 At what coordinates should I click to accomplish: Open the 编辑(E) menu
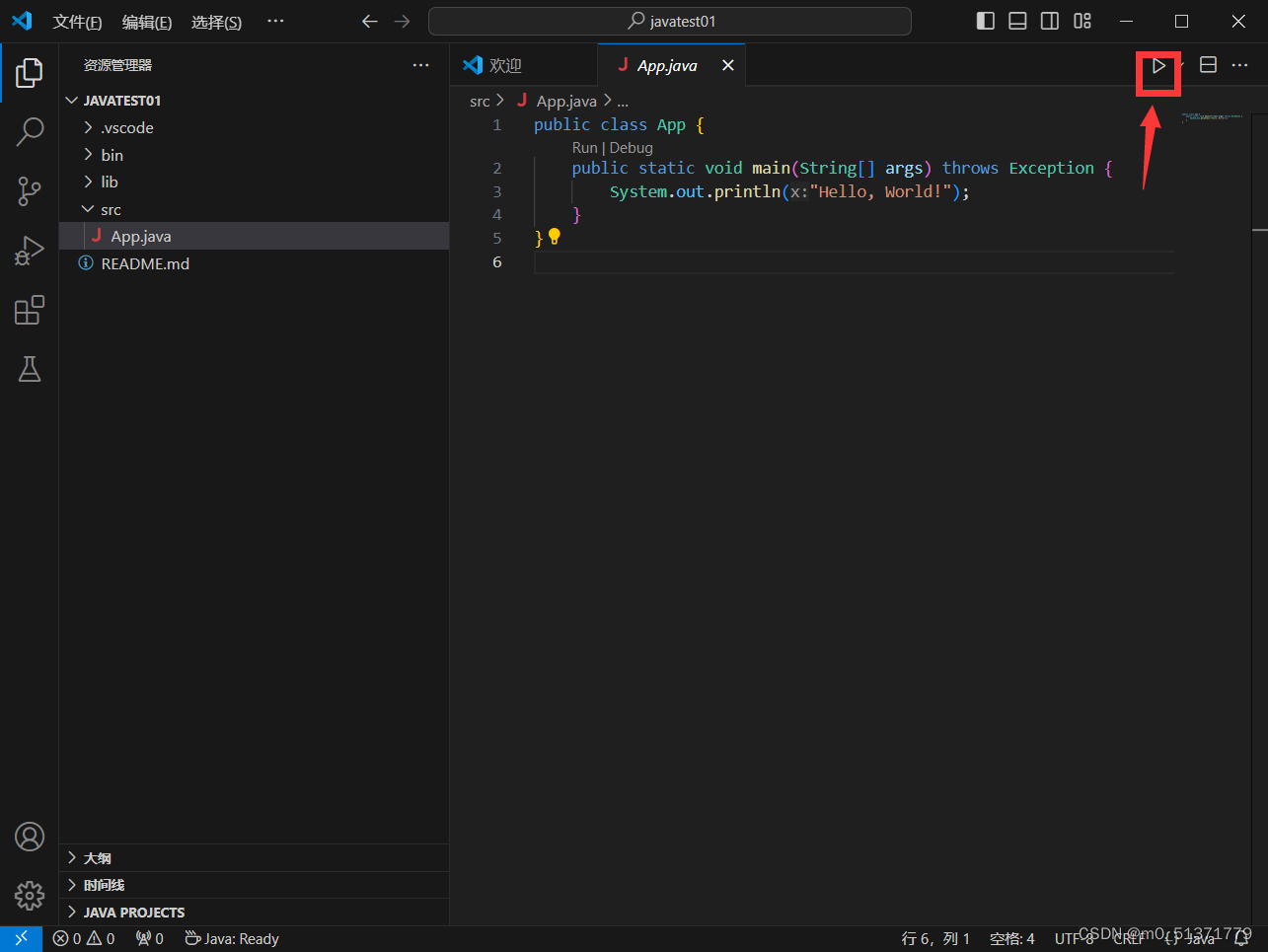tap(147, 22)
